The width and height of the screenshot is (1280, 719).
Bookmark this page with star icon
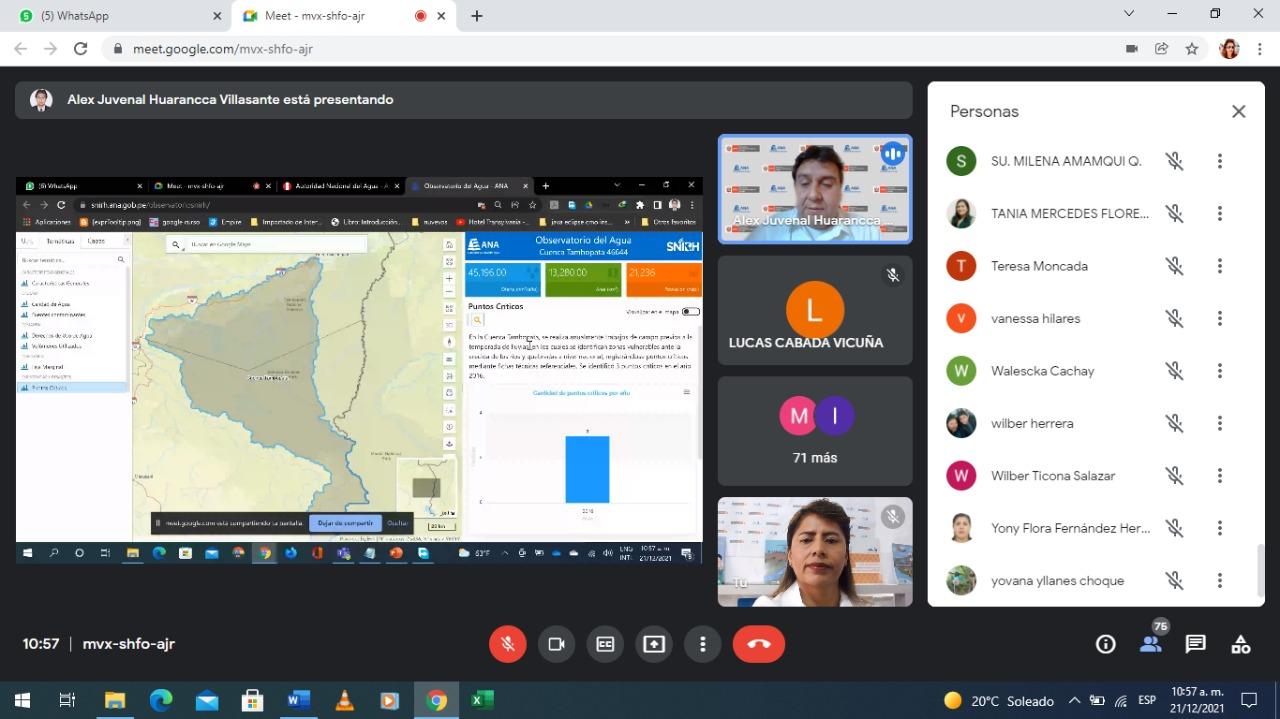click(1192, 48)
